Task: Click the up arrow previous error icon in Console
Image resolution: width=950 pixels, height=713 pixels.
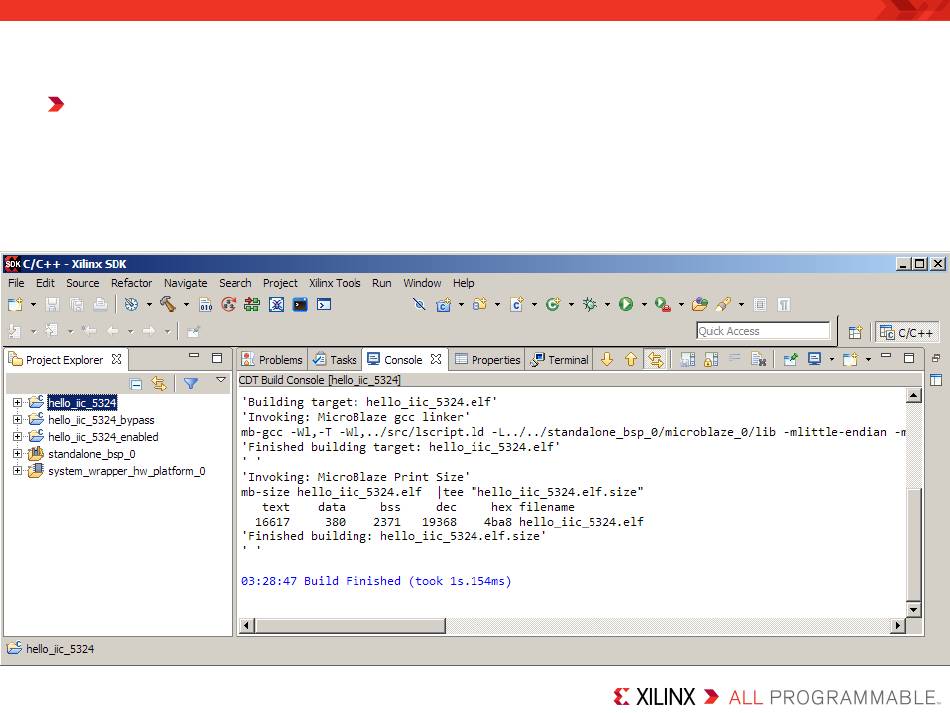Action: [631, 360]
